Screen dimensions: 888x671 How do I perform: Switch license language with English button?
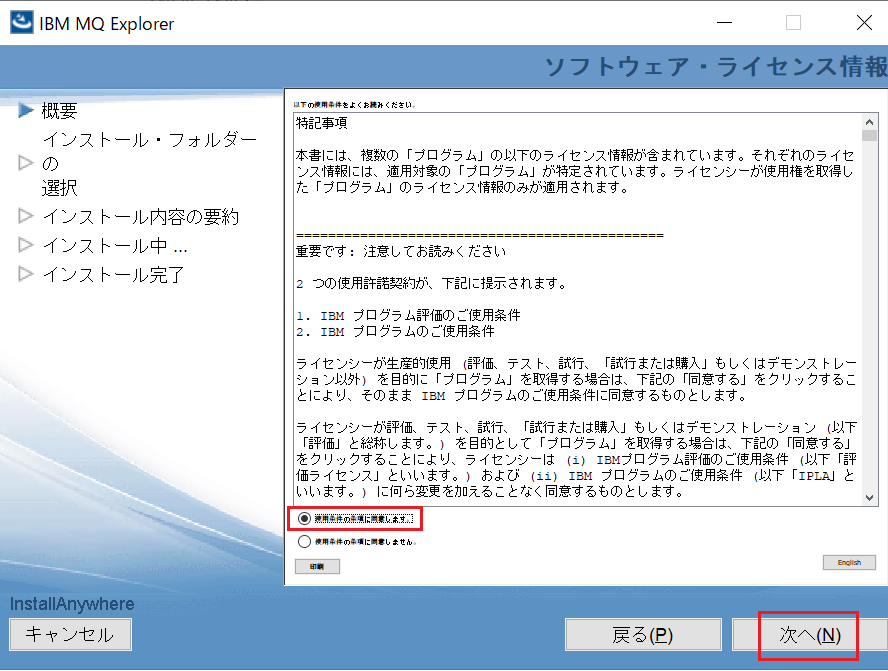click(x=849, y=562)
